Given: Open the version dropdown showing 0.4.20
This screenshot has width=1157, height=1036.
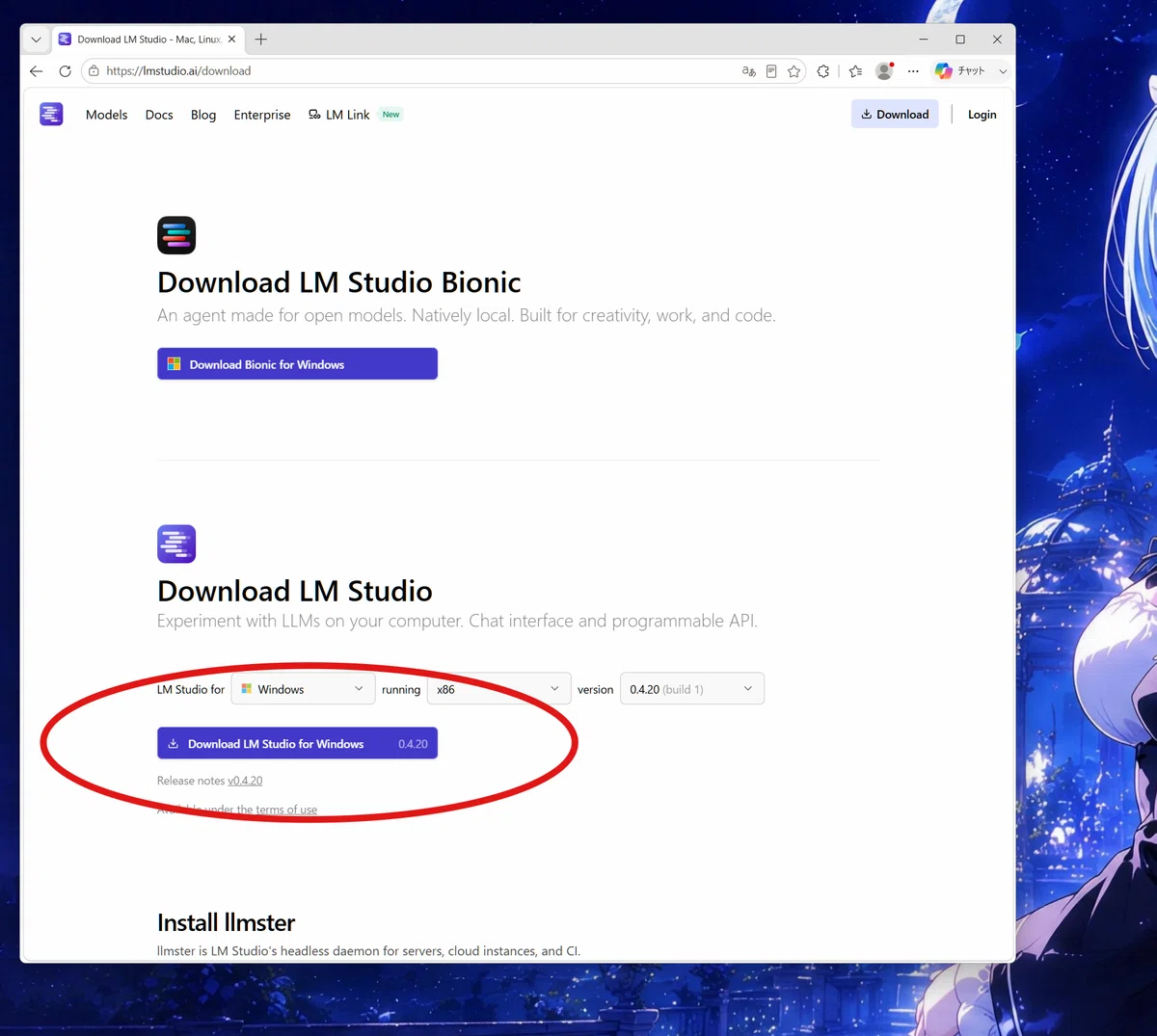Looking at the screenshot, I should [x=692, y=689].
